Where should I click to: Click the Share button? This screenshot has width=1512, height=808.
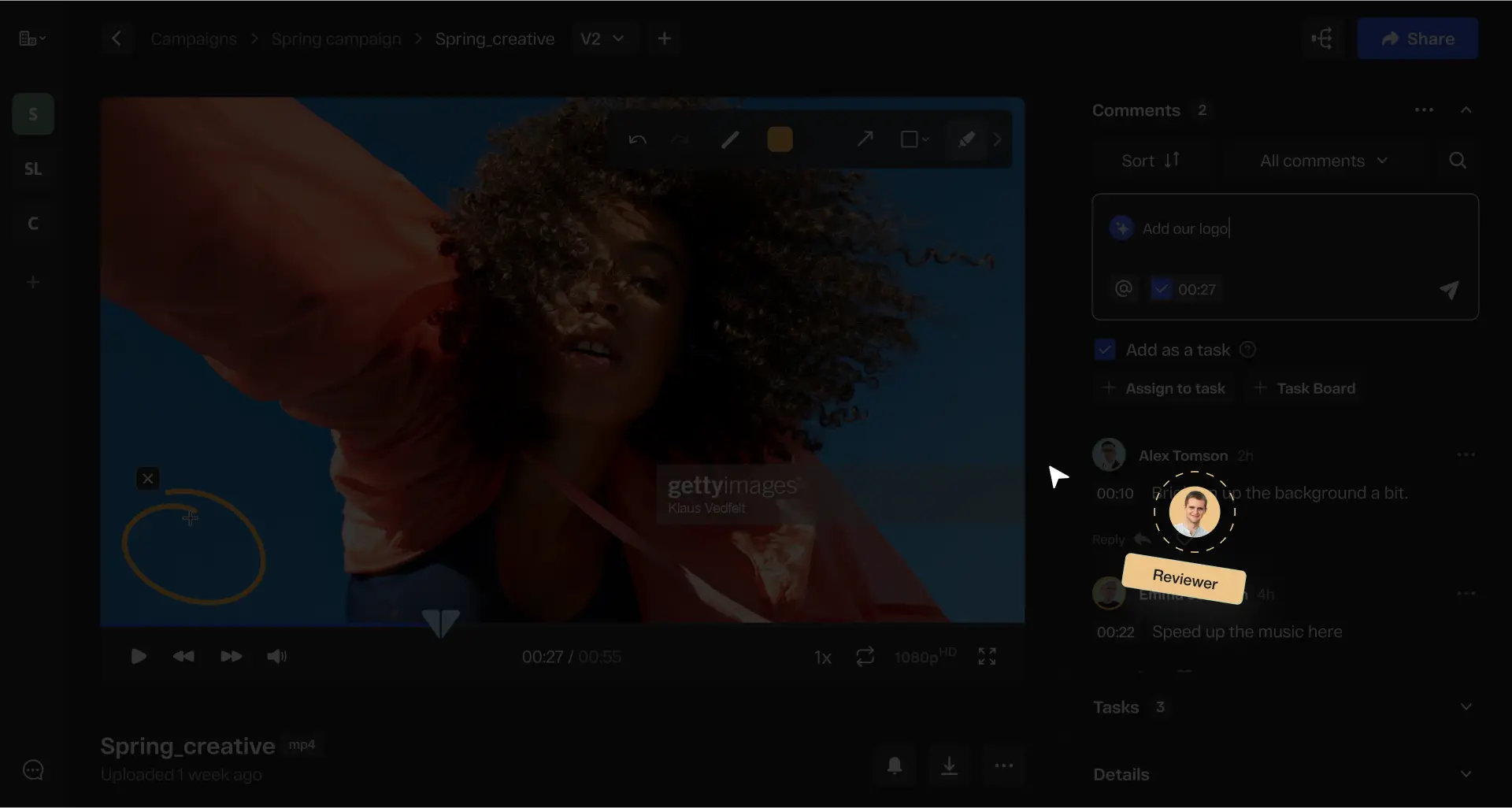click(x=1417, y=39)
